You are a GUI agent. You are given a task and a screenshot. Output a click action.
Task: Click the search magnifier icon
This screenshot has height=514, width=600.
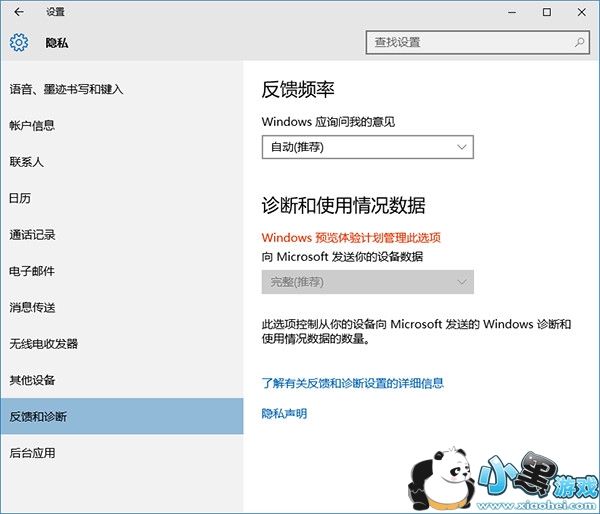click(x=579, y=42)
